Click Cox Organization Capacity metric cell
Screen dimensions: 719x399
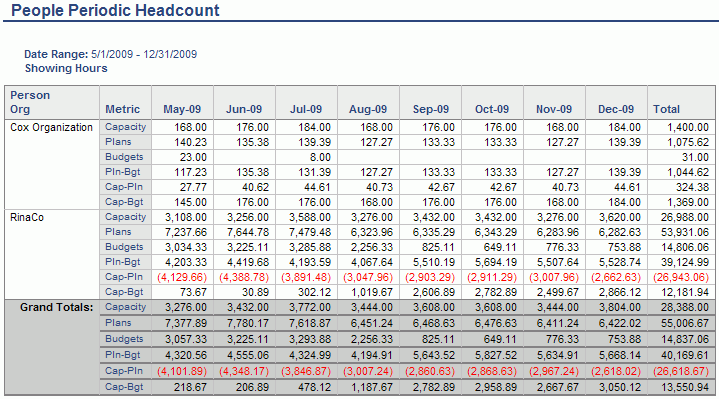click(125, 127)
